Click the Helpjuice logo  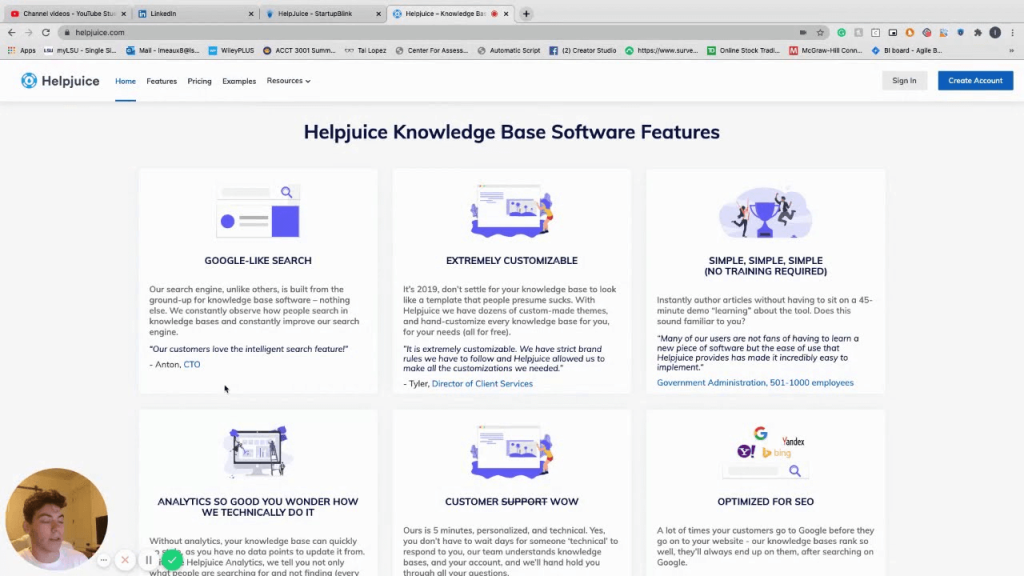pyautogui.click(x=60, y=80)
